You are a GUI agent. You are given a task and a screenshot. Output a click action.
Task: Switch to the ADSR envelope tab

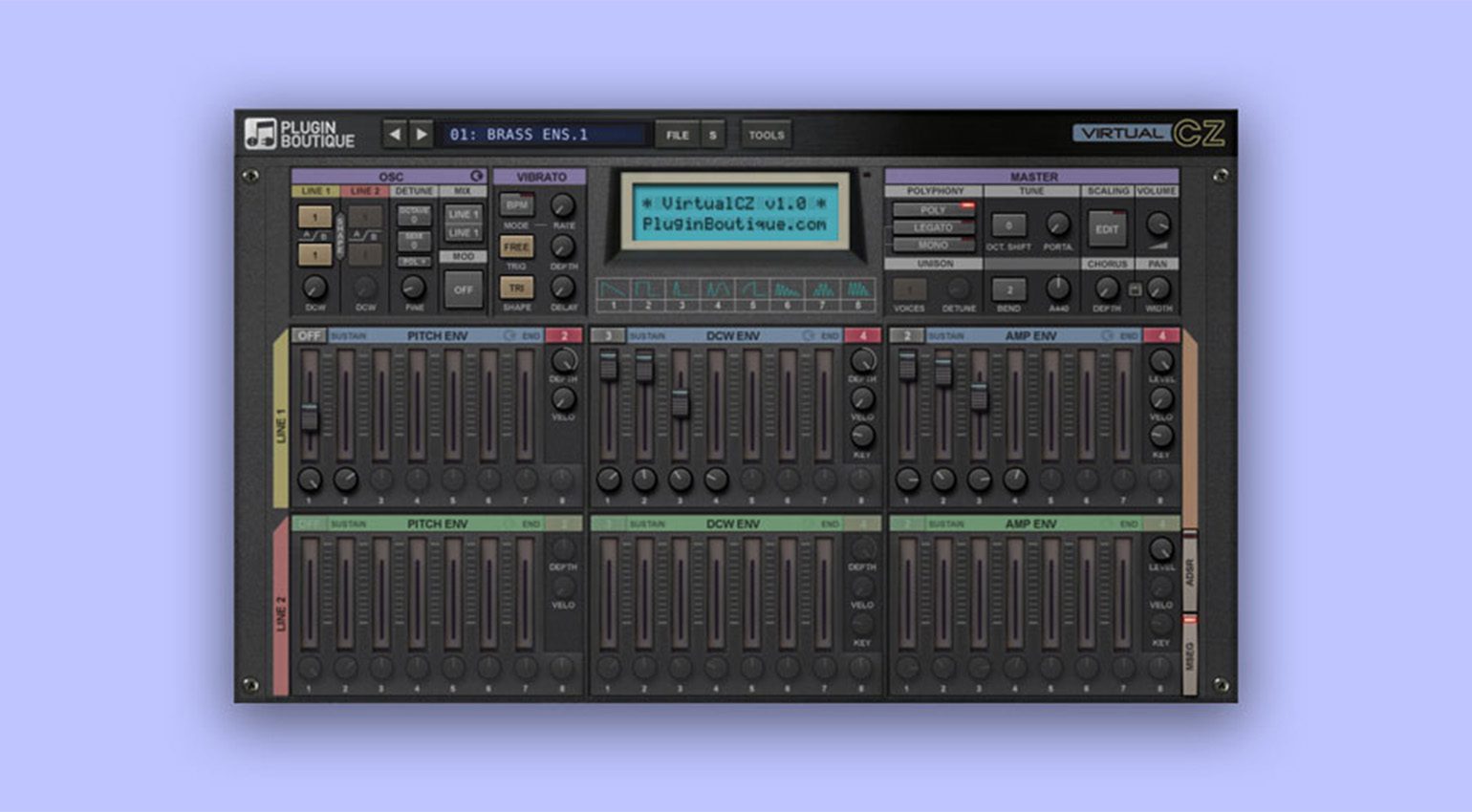point(1190,572)
